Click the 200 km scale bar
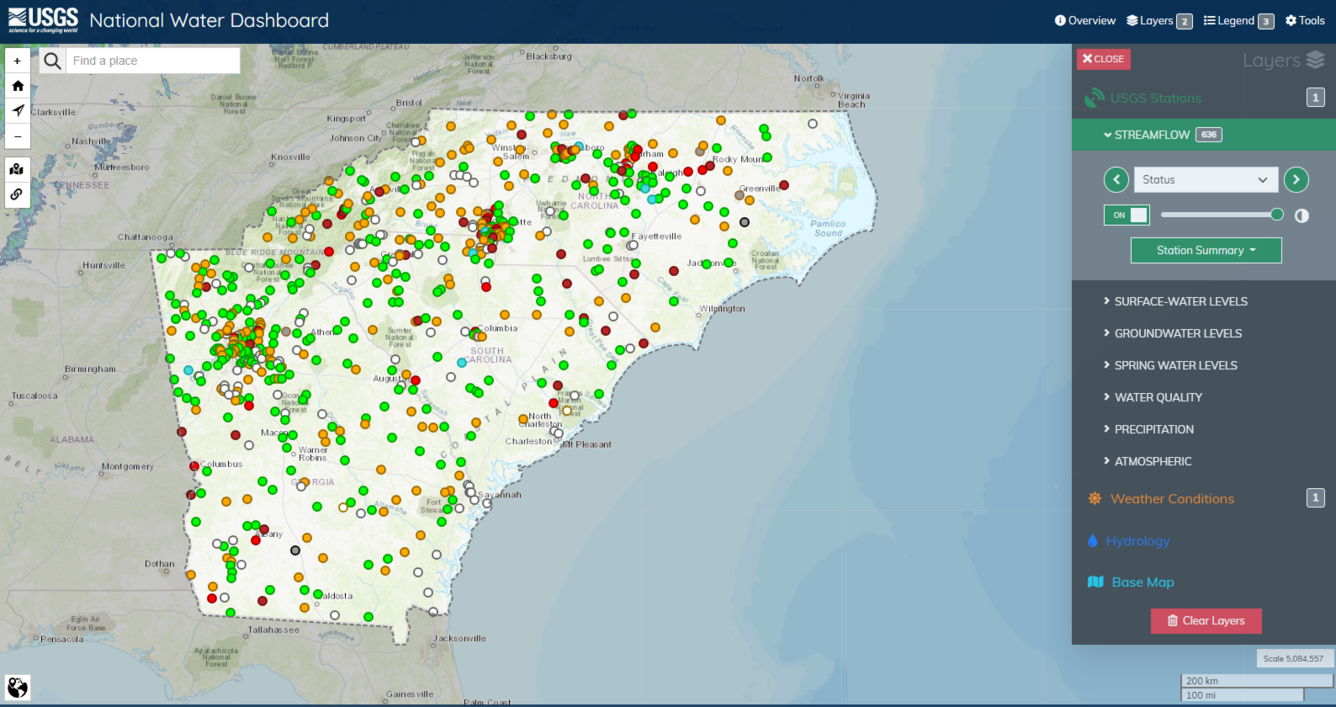The width and height of the screenshot is (1336, 707). click(1257, 681)
